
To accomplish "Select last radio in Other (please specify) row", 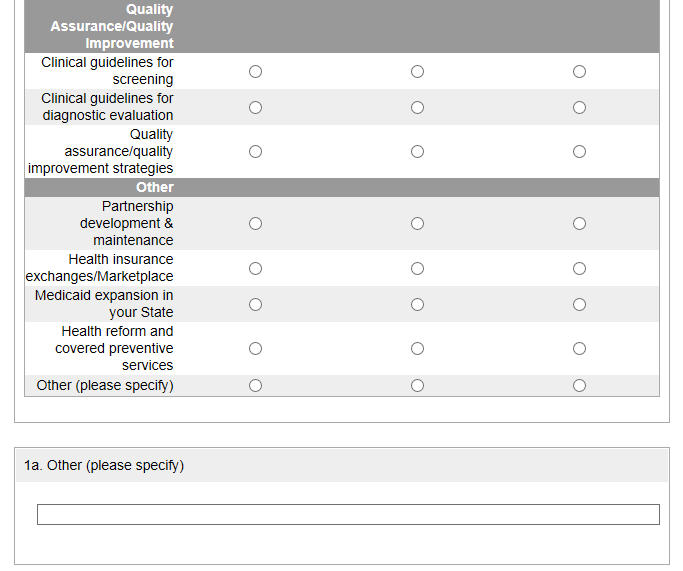I will point(579,385).
